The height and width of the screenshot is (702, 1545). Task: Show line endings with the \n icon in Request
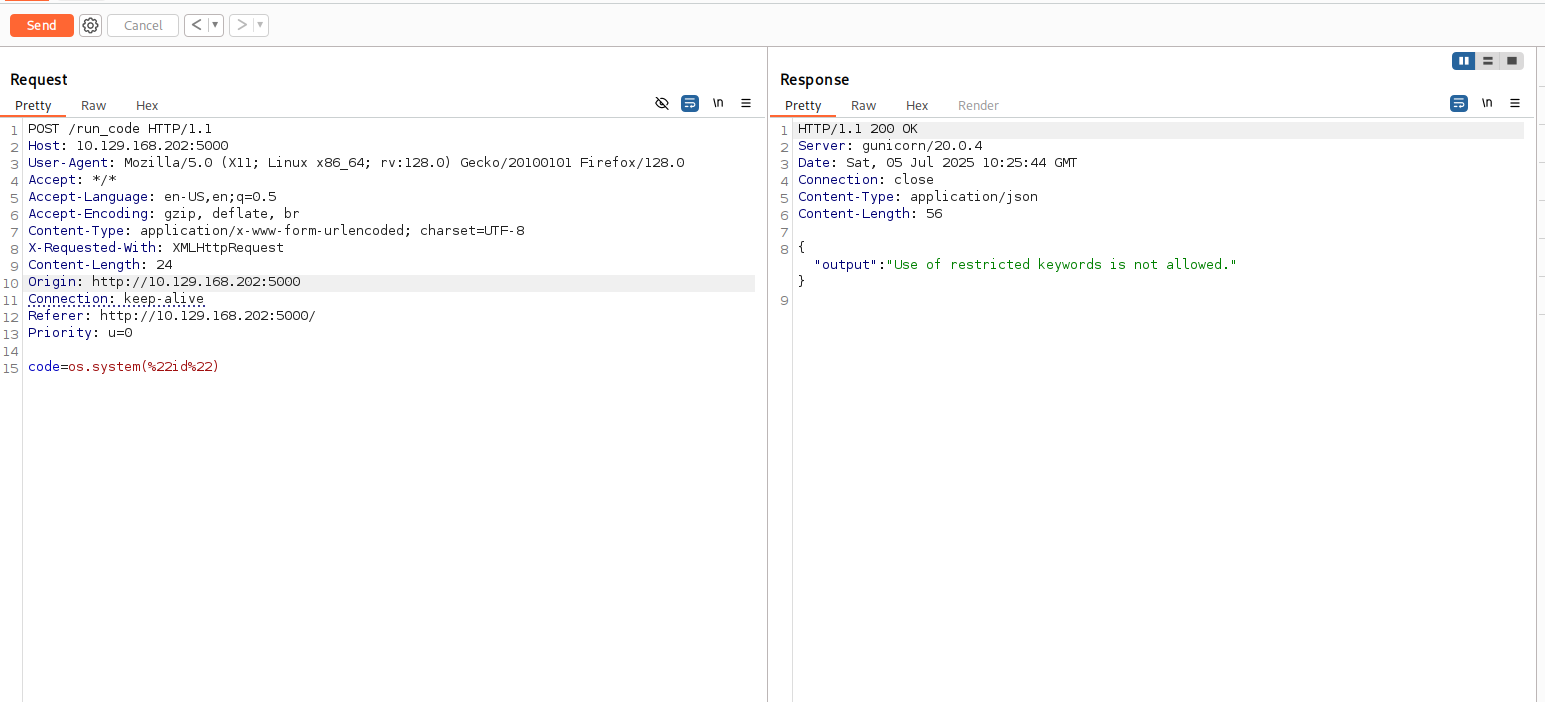click(717, 103)
